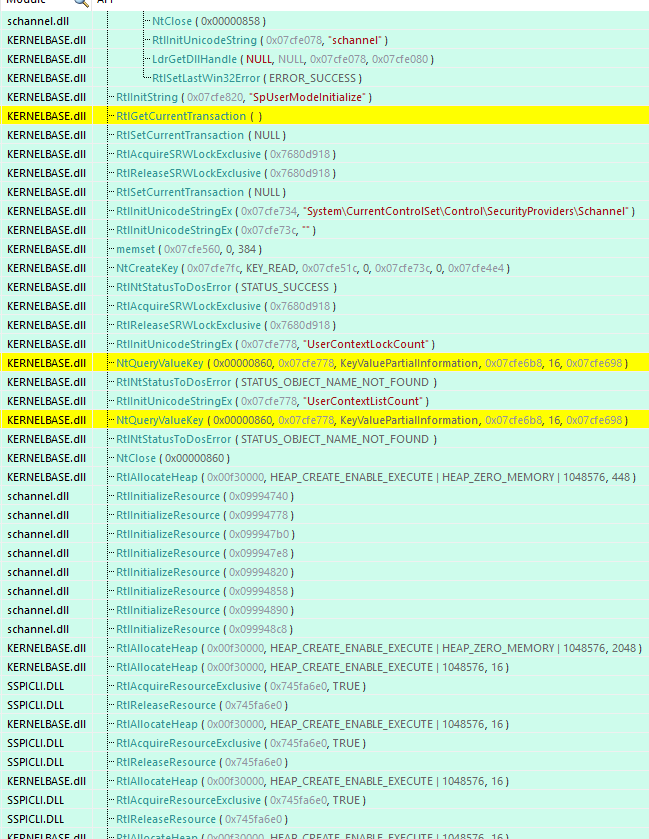Select RtlInitializeResource ( 0x09994890 ) row
649x839 pixels.
(324, 610)
